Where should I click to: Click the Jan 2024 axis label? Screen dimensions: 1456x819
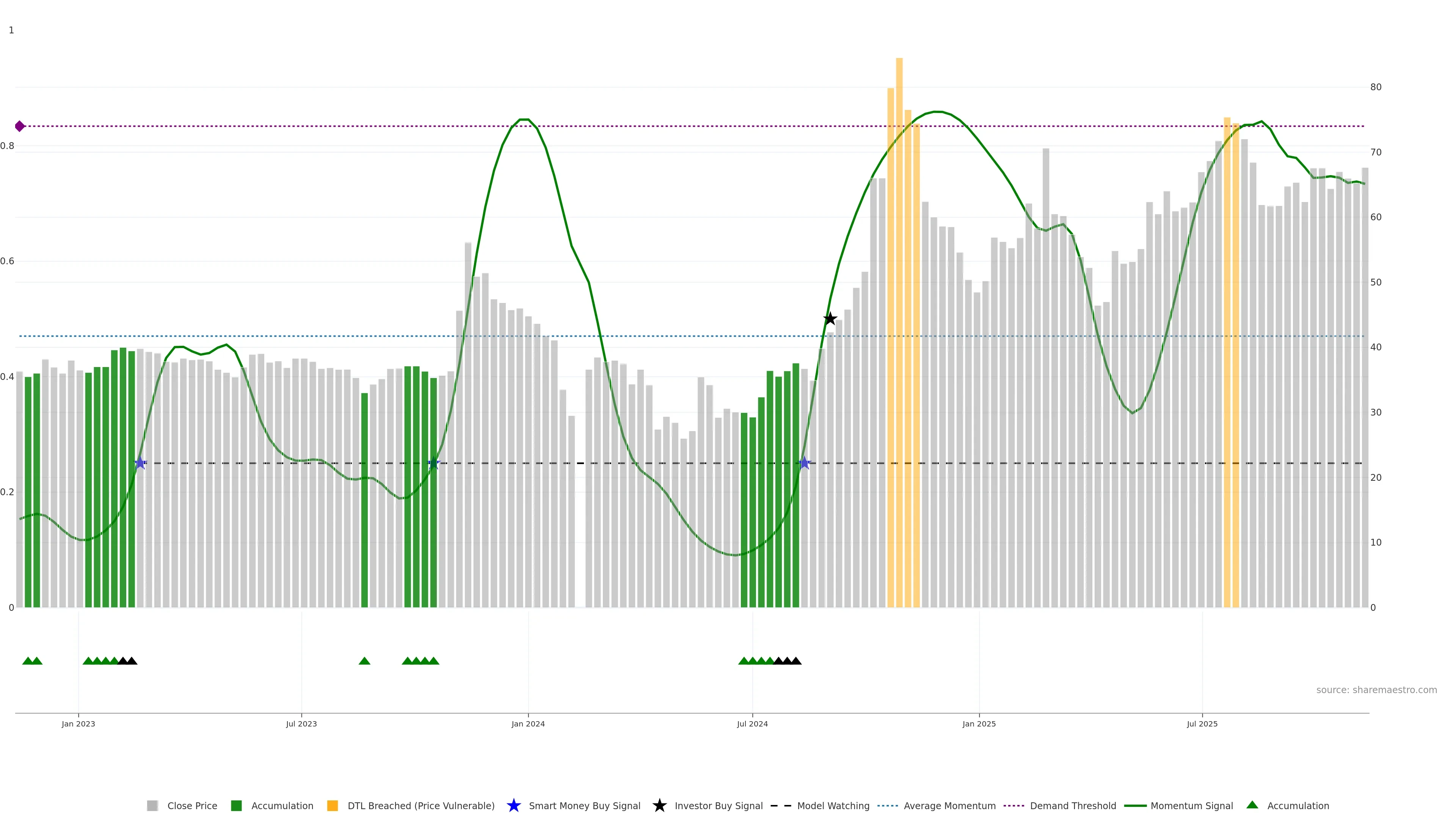(x=528, y=723)
